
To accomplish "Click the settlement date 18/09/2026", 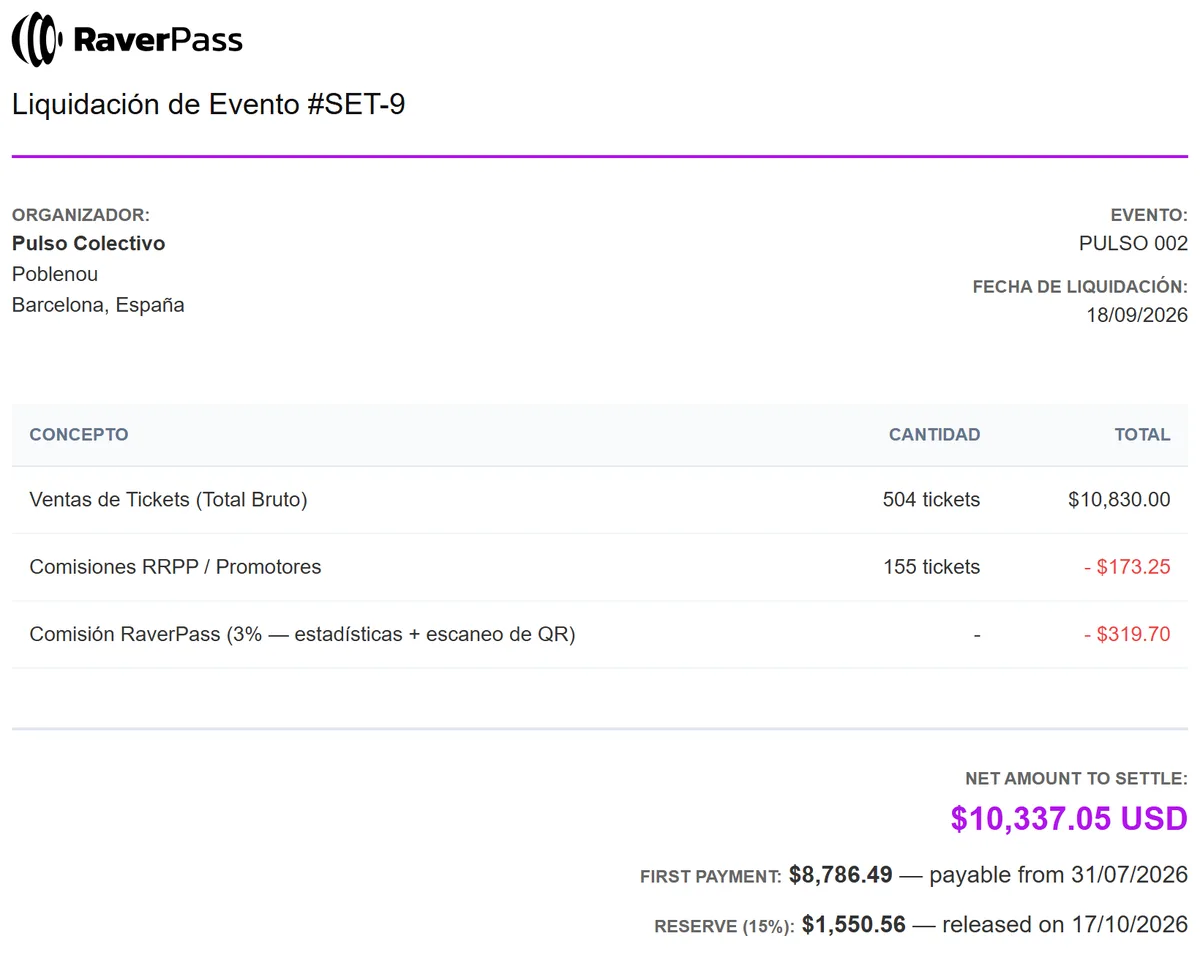I will [1137, 315].
